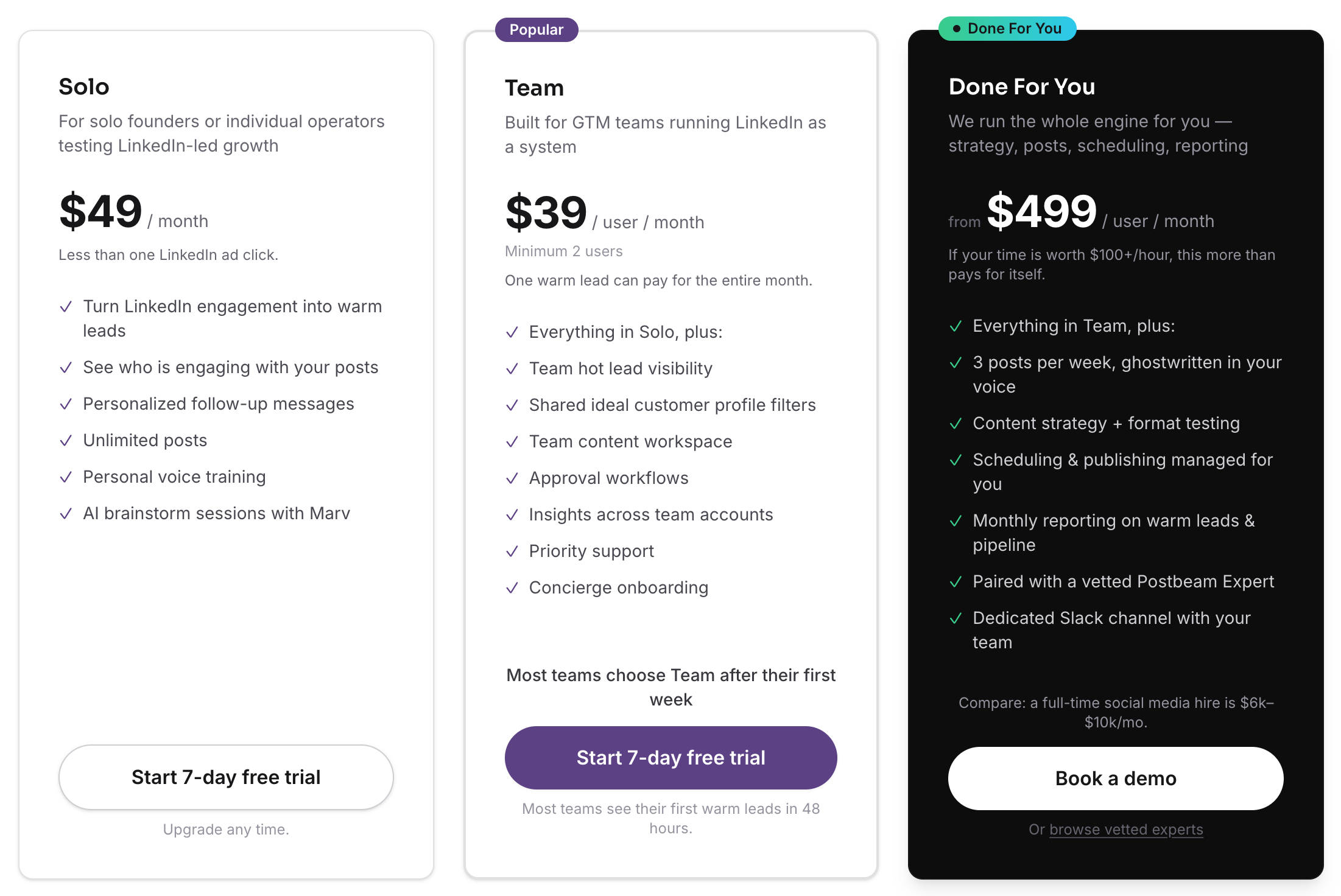The height and width of the screenshot is (896, 1341).
Task: Start the Team plan free trial
Action: (x=671, y=758)
